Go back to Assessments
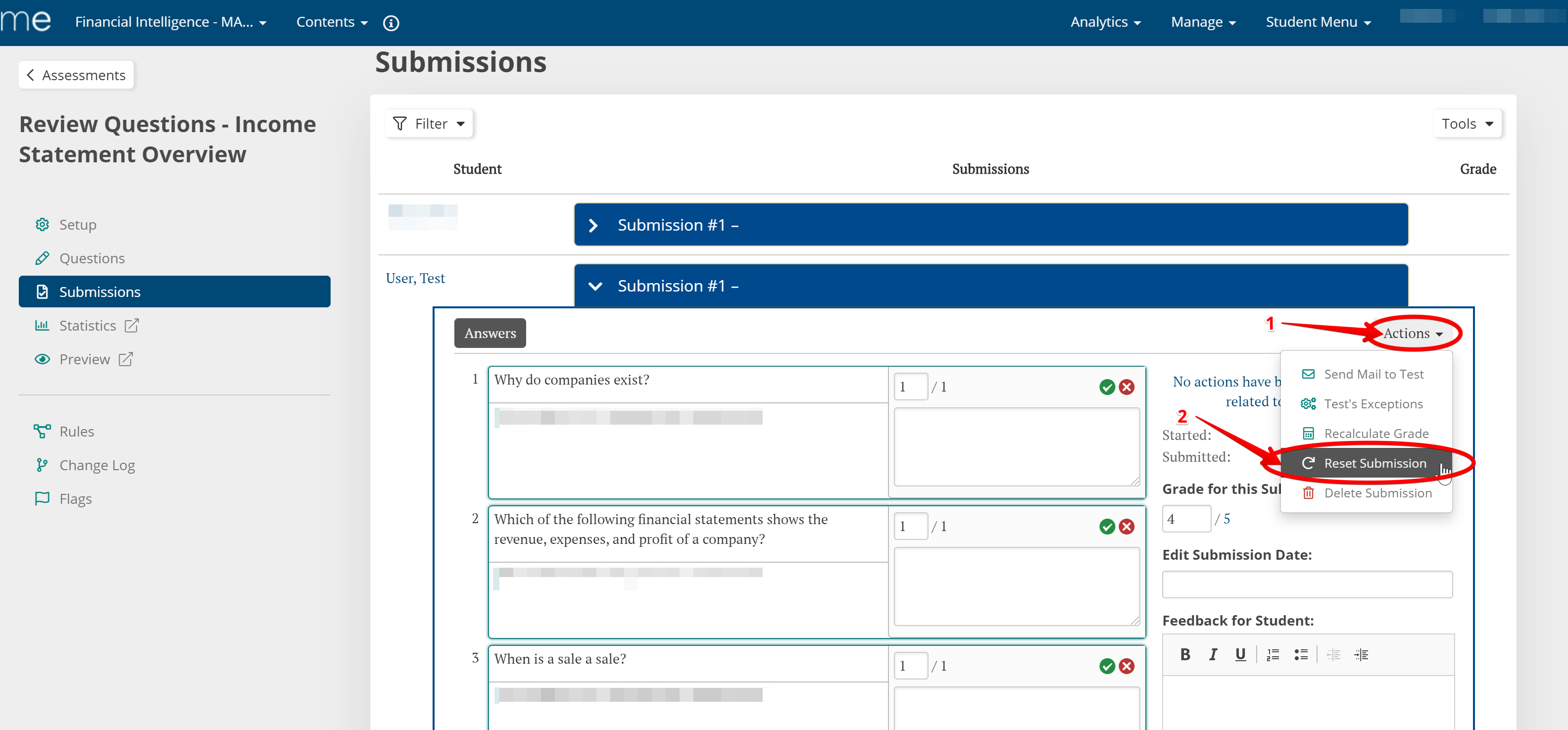Image resolution: width=1568 pixels, height=730 pixels. point(76,75)
